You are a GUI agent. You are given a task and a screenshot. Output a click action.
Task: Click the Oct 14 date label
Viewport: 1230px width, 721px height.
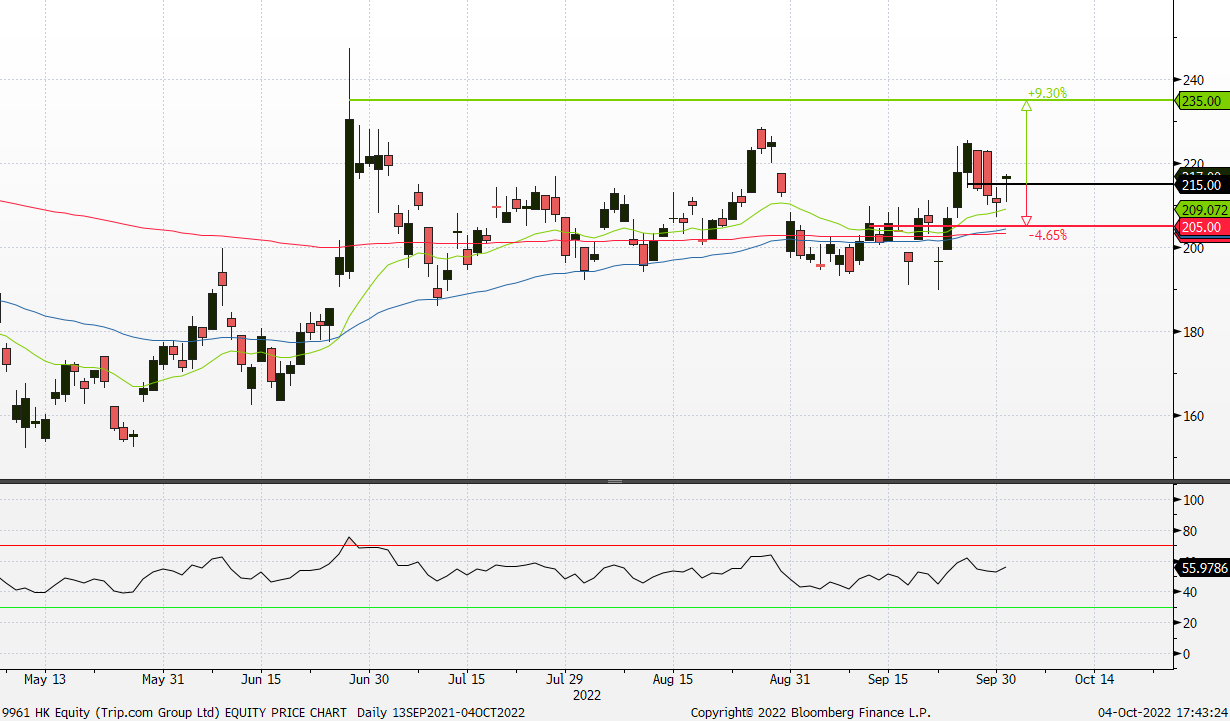[x=1093, y=680]
